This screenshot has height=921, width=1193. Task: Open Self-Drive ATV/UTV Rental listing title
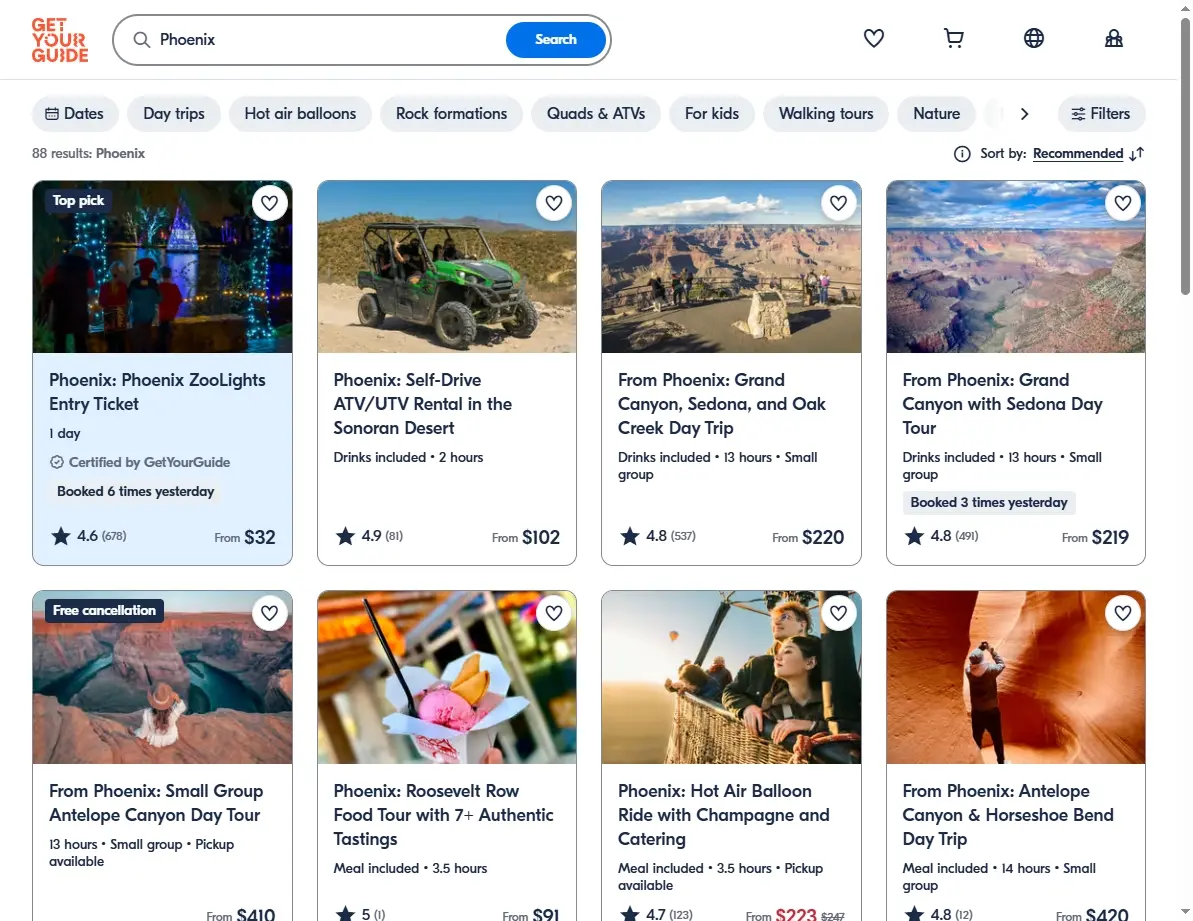click(422, 404)
